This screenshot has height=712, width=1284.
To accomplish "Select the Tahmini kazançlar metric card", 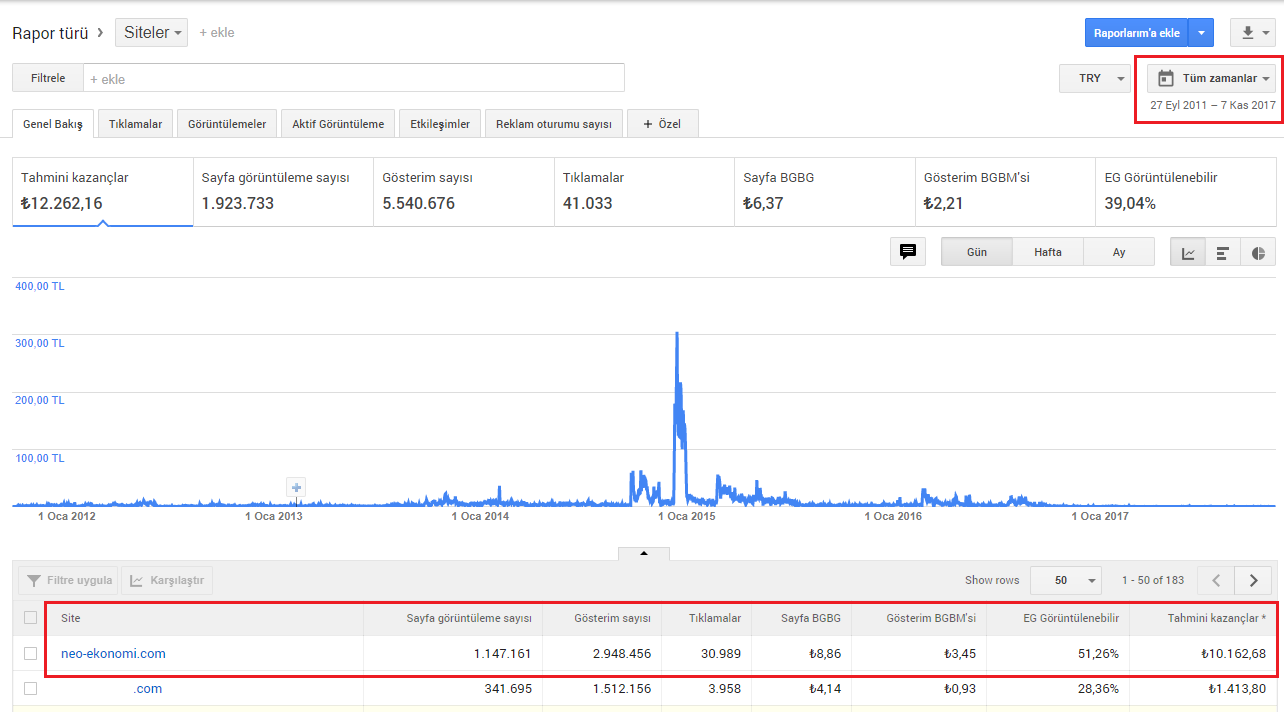I will tap(102, 191).
